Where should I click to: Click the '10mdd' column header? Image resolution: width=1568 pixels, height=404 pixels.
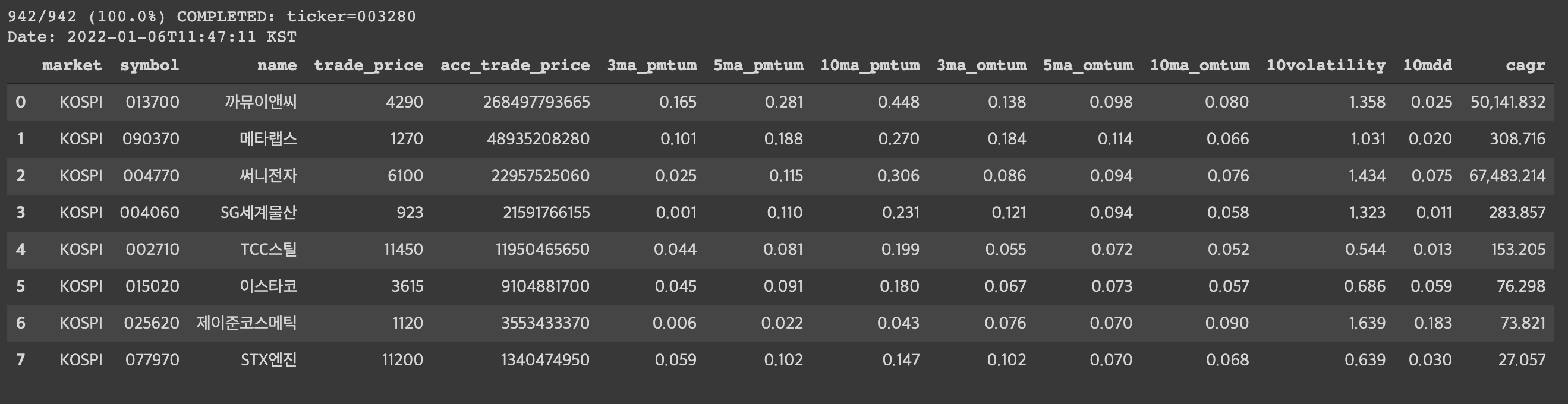tap(1427, 65)
